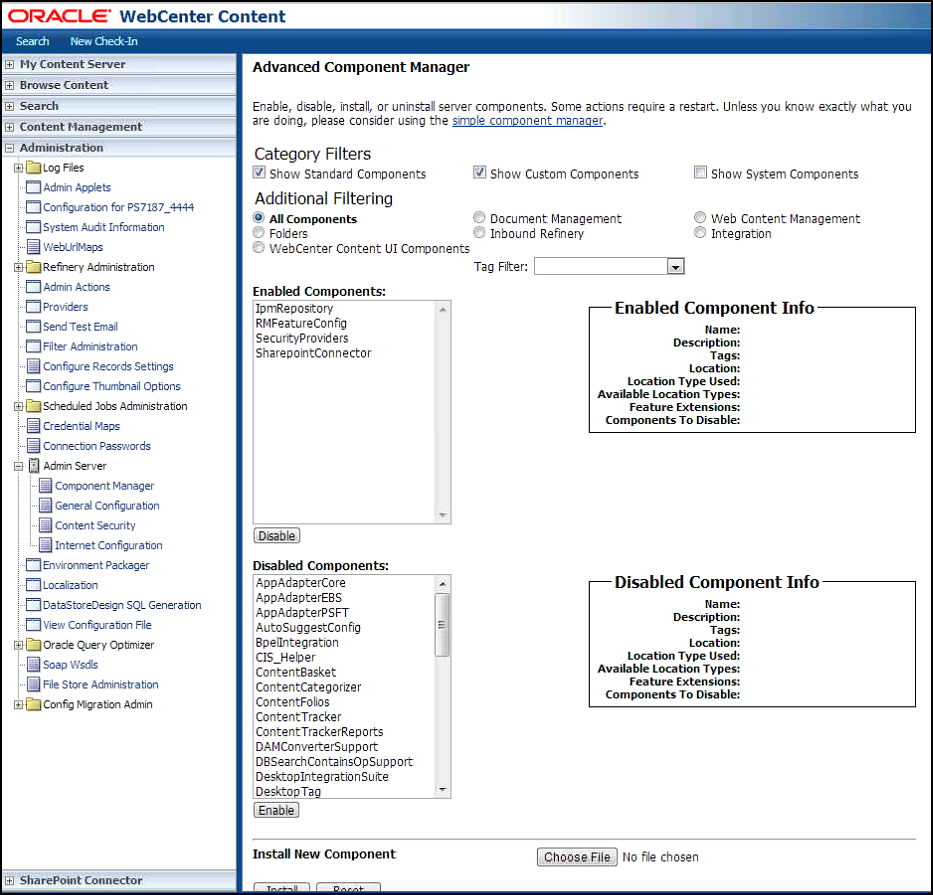Open View Configuration File page
This screenshot has height=895, width=933.
[x=97, y=625]
